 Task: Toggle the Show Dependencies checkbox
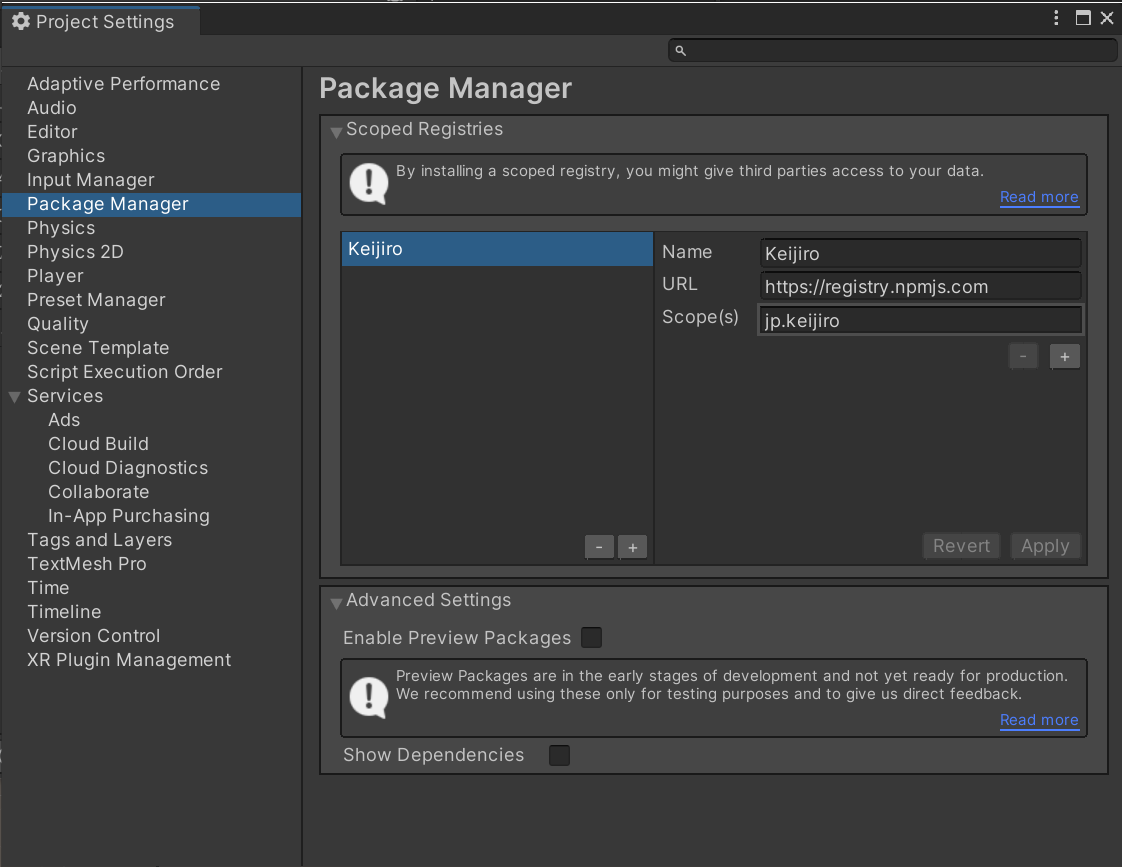(x=559, y=755)
